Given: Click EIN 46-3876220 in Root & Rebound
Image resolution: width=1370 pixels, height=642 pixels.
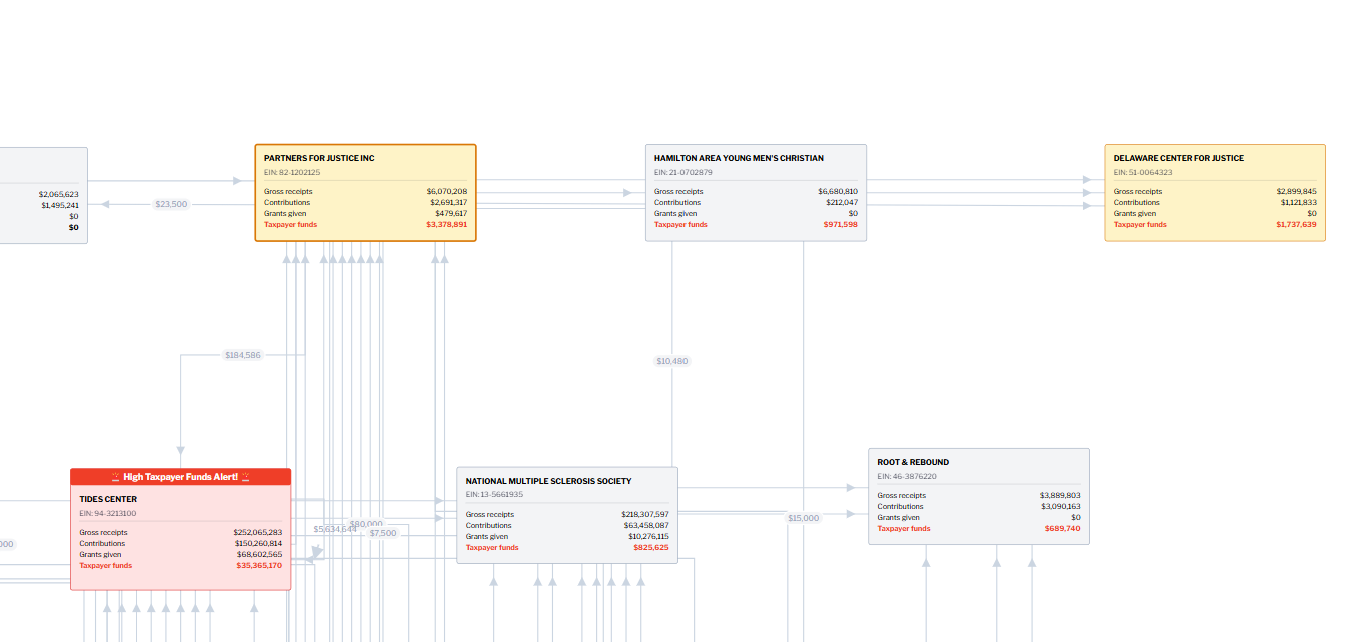Looking at the screenshot, I should click(x=907, y=476).
